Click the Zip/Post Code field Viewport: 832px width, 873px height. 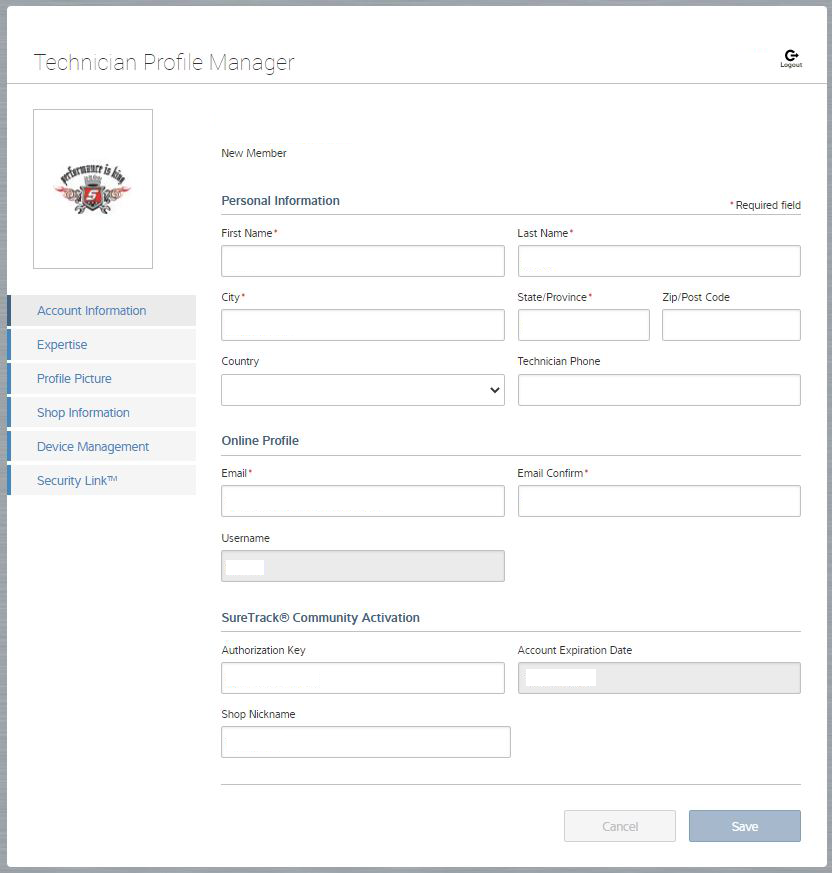[x=730, y=325]
